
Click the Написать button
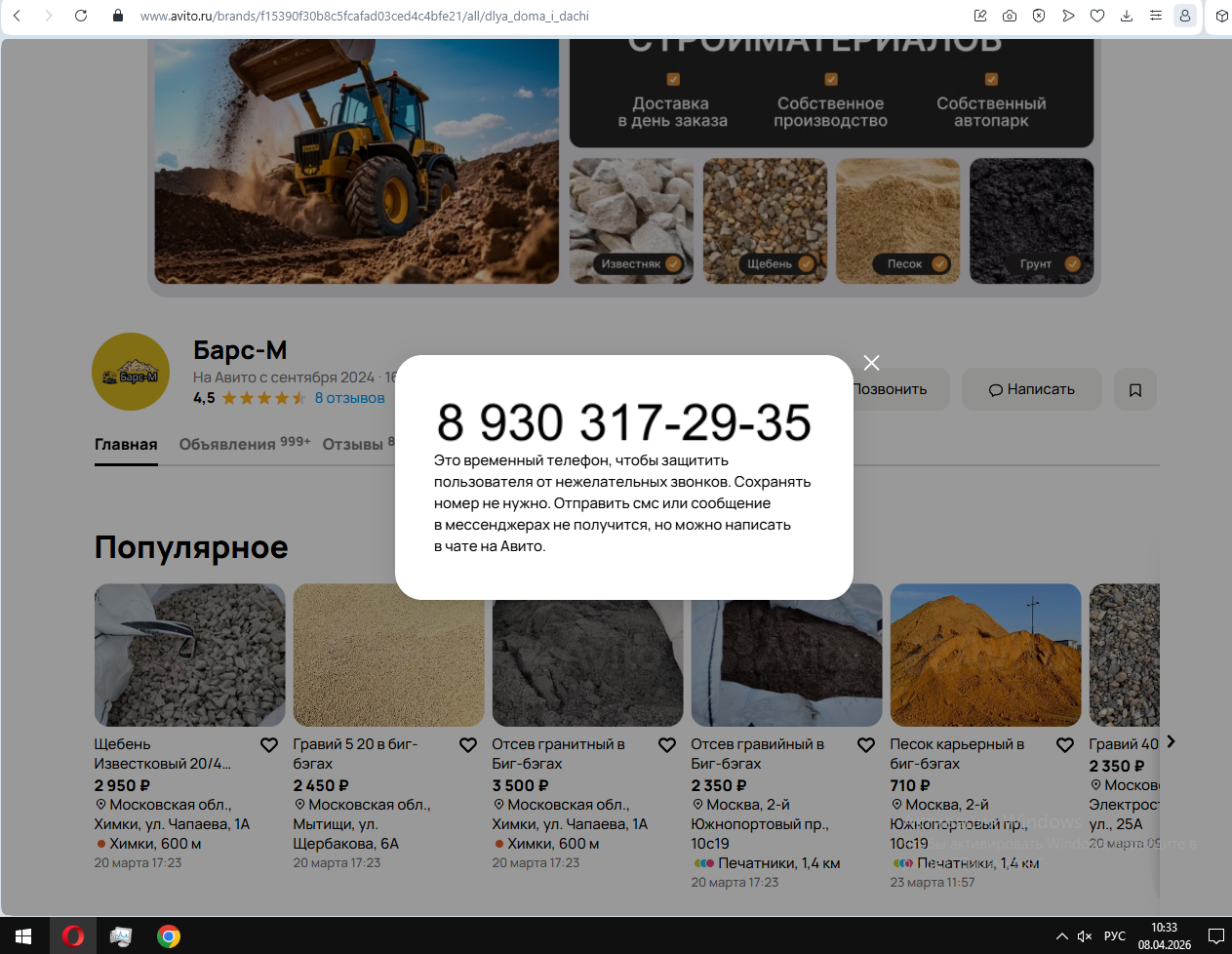tap(1032, 389)
